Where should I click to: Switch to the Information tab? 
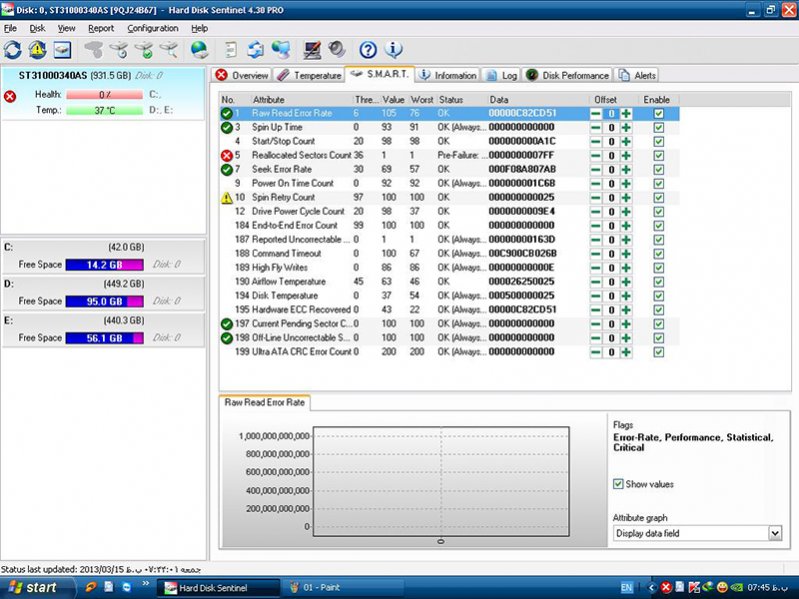pos(447,75)
